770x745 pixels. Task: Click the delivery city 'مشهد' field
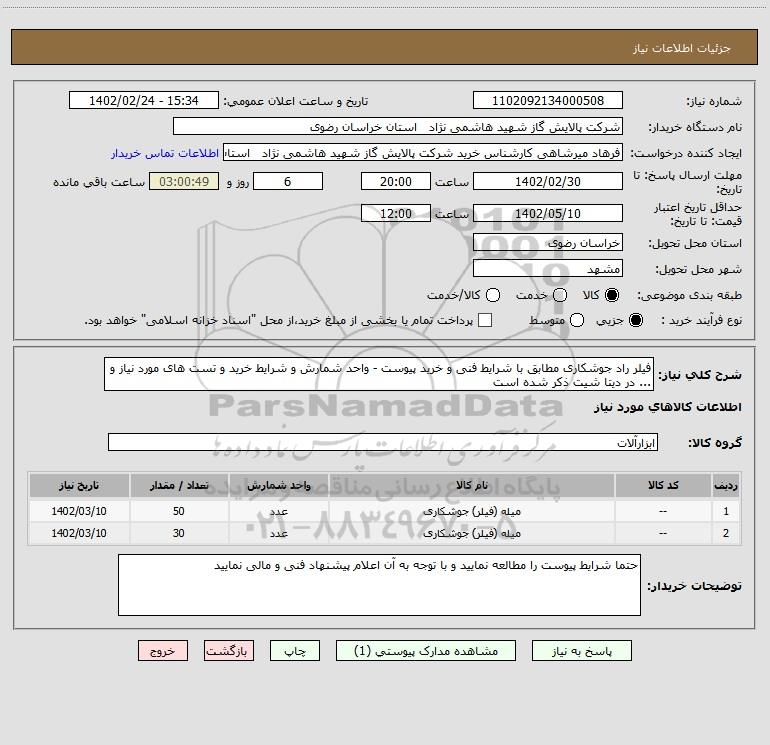546,269
